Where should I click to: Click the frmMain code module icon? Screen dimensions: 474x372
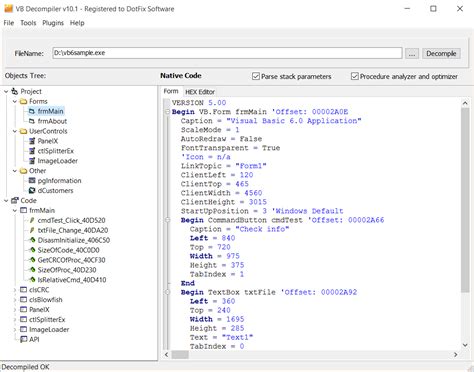pyautogui.click(x=23, y=210)
